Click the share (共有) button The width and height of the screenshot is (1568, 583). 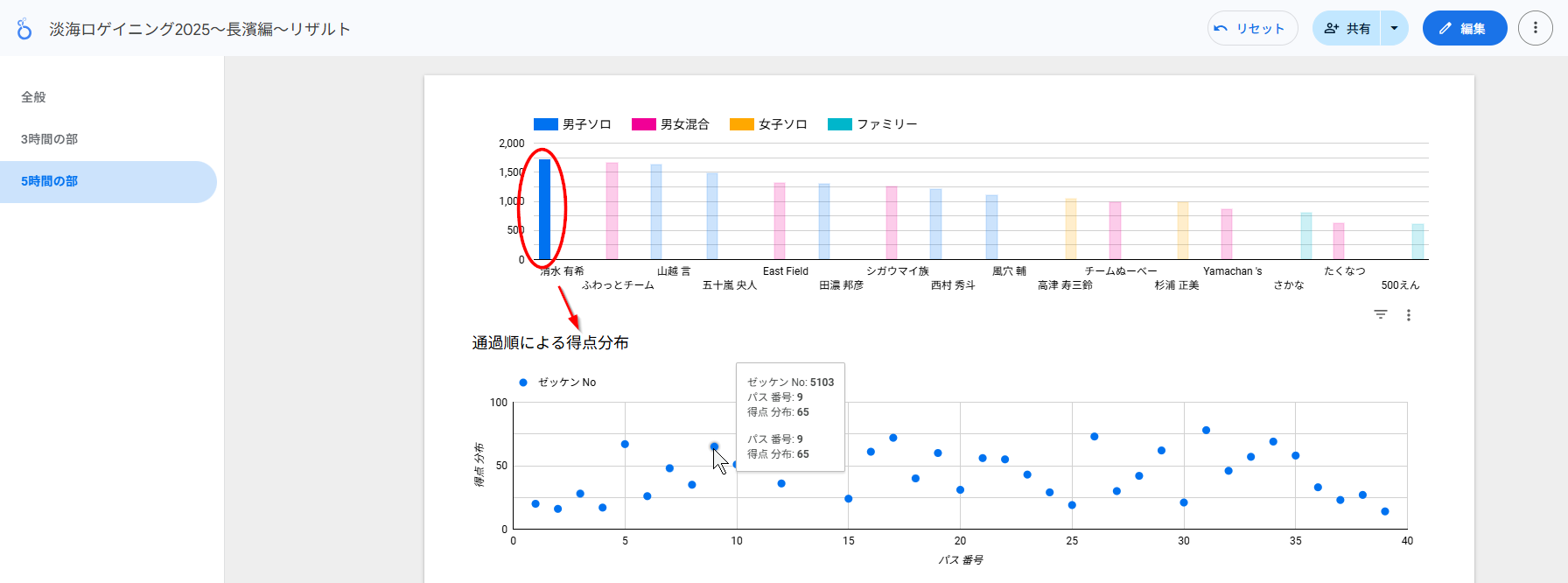[1347, 29]
